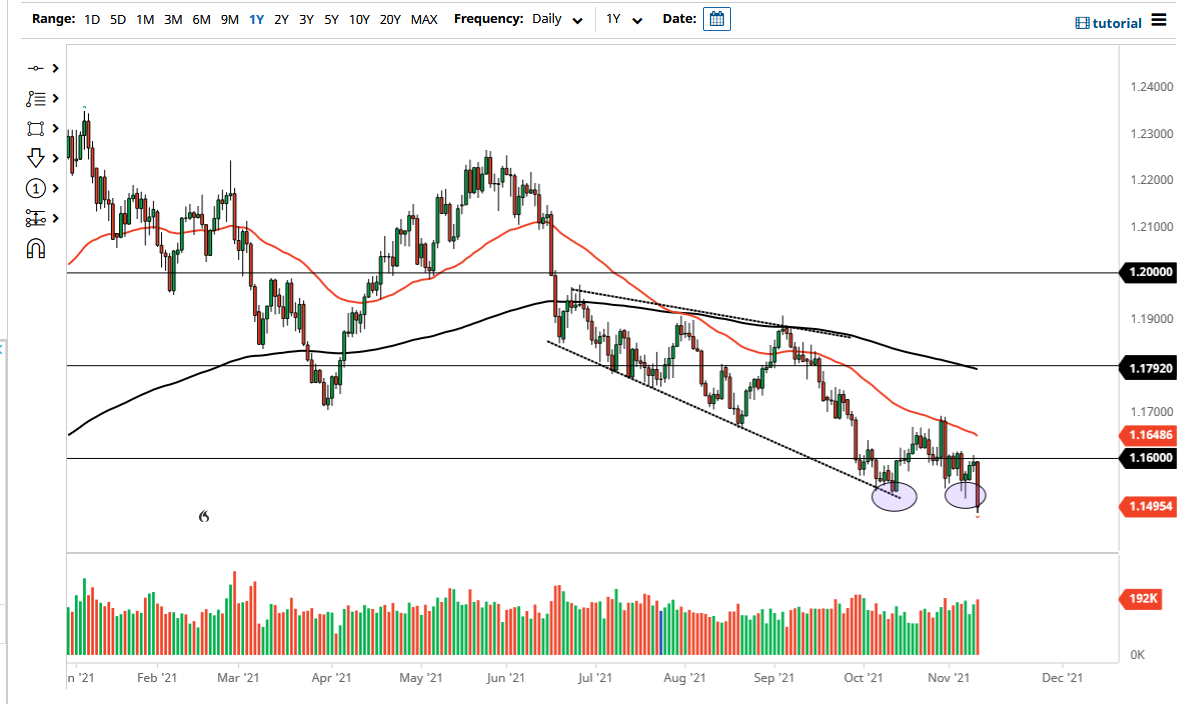Select the circled number one annotation tool
Screen dimensions: 1188x704
[x=36, y=188]
